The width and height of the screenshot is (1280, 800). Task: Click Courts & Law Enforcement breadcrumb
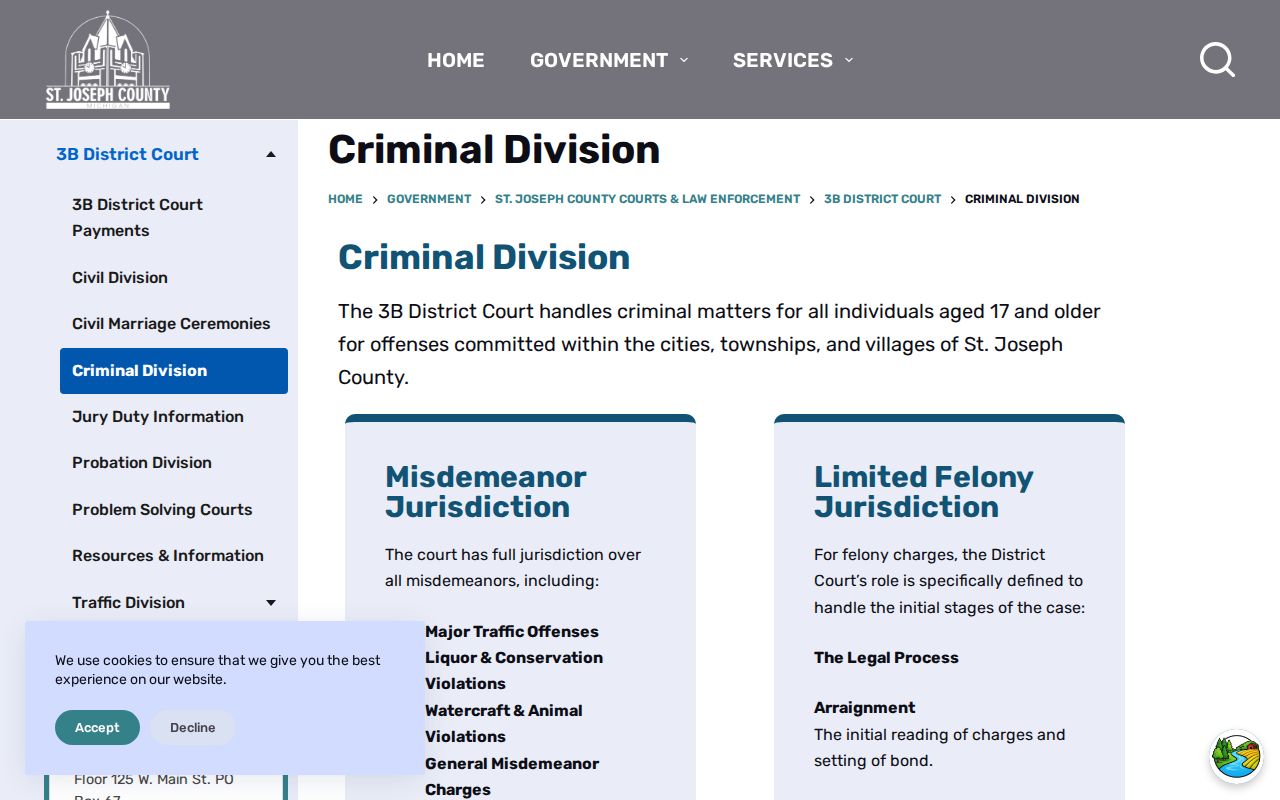pos(647,199)
